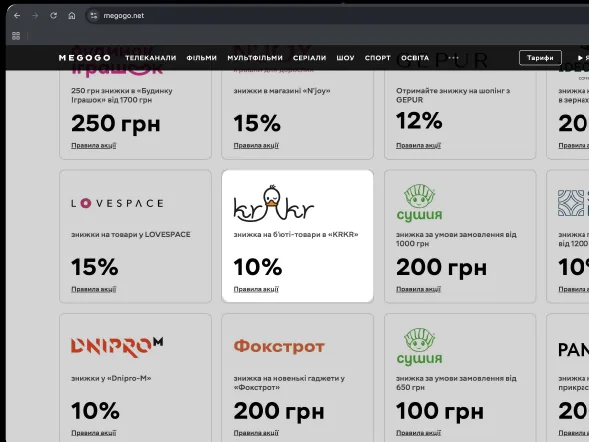This screenshot has height=442, width=589.
Task: Expand the three-dots more menu
Action: (453, 58)
